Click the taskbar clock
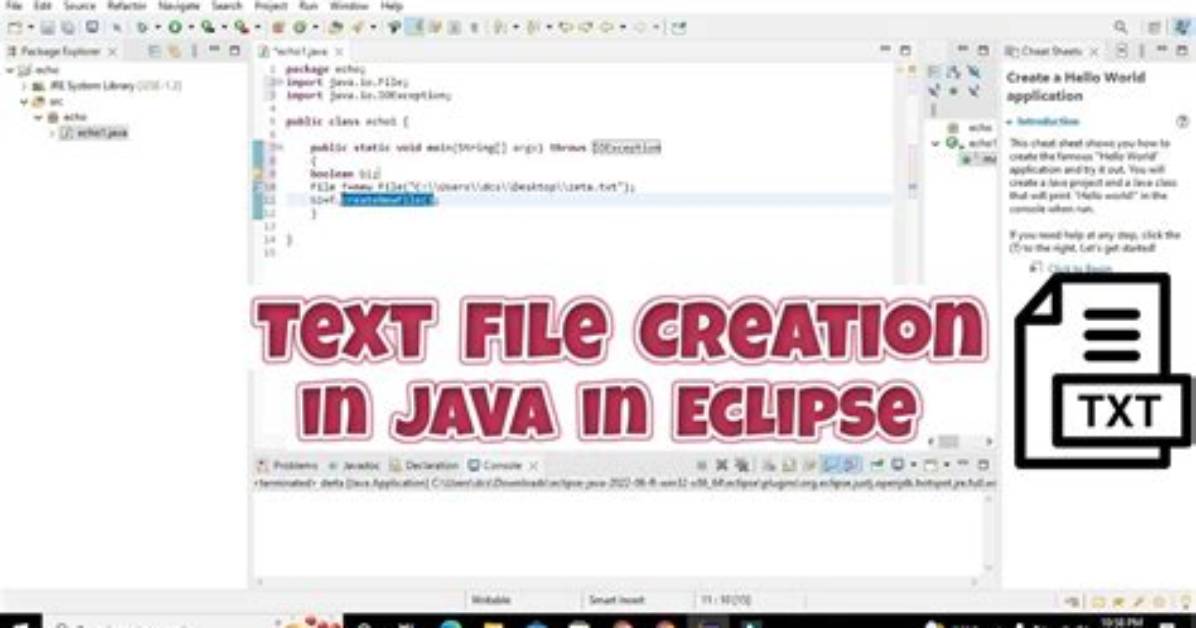This screenshot has width=1196, height=628. 1121,623
